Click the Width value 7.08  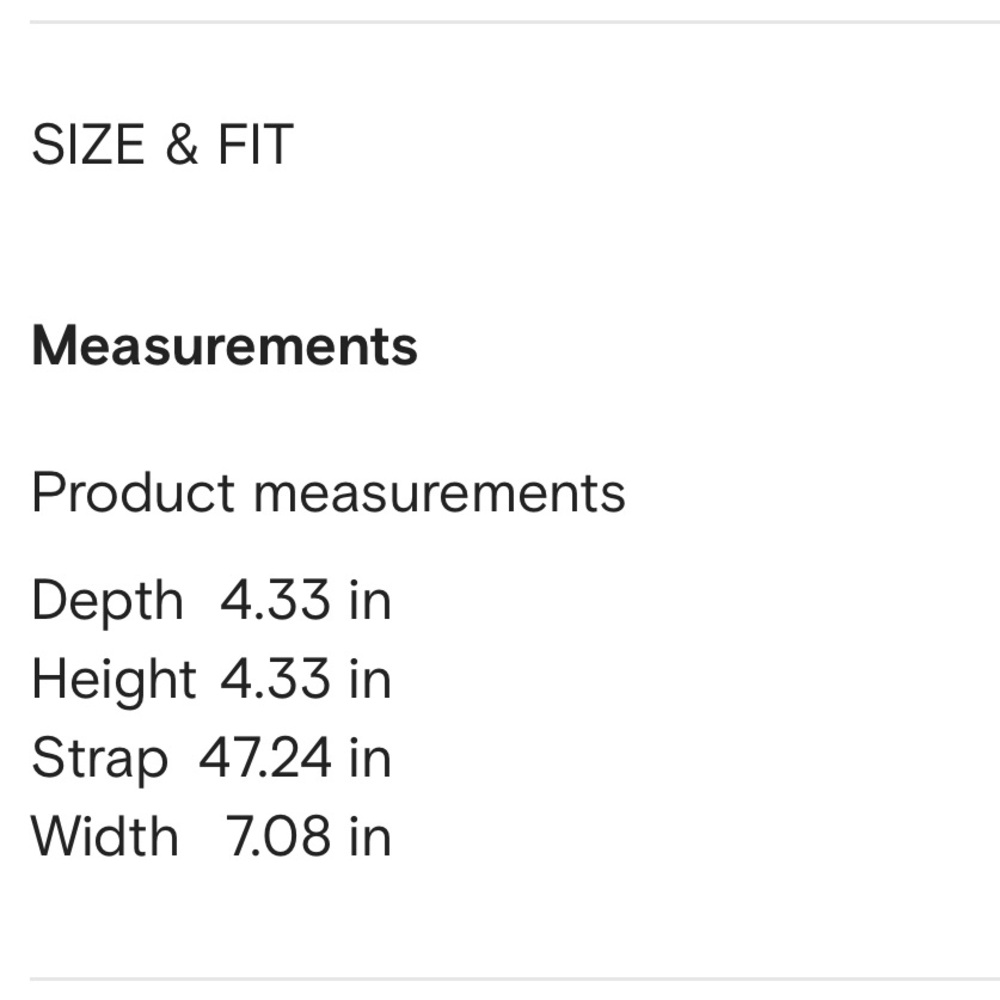coord(278,836)
